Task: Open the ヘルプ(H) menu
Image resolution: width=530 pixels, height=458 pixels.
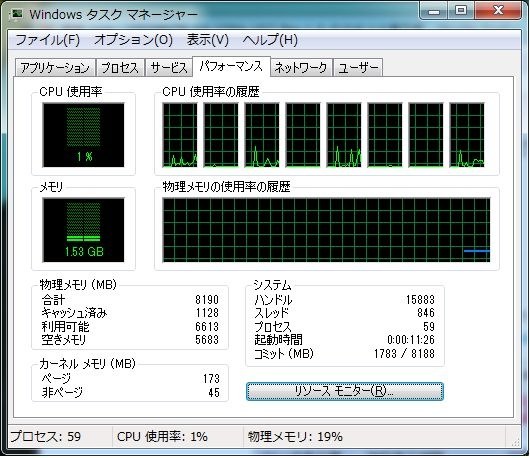Action: point(270,40)
